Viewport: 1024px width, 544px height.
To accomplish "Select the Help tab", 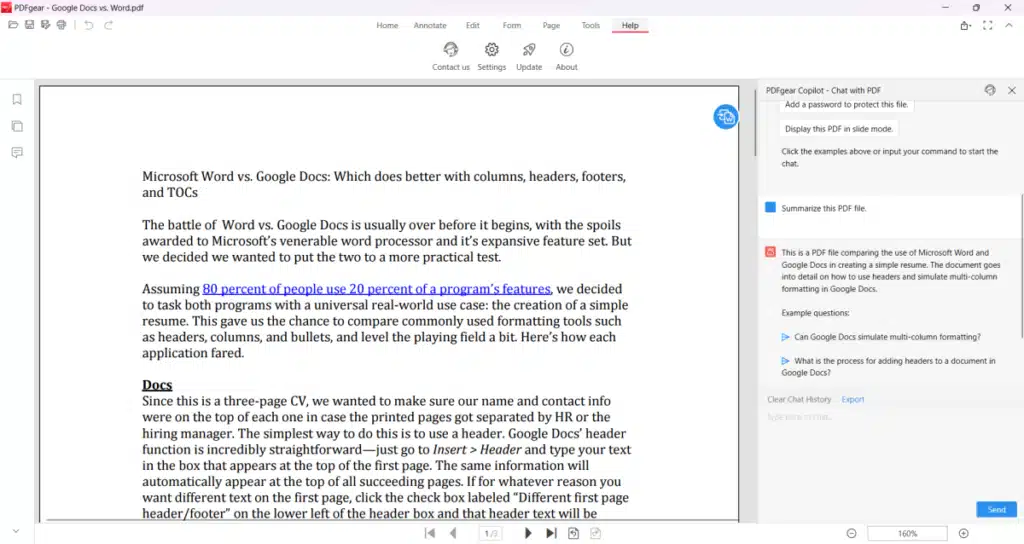I will tap(630, 25).
